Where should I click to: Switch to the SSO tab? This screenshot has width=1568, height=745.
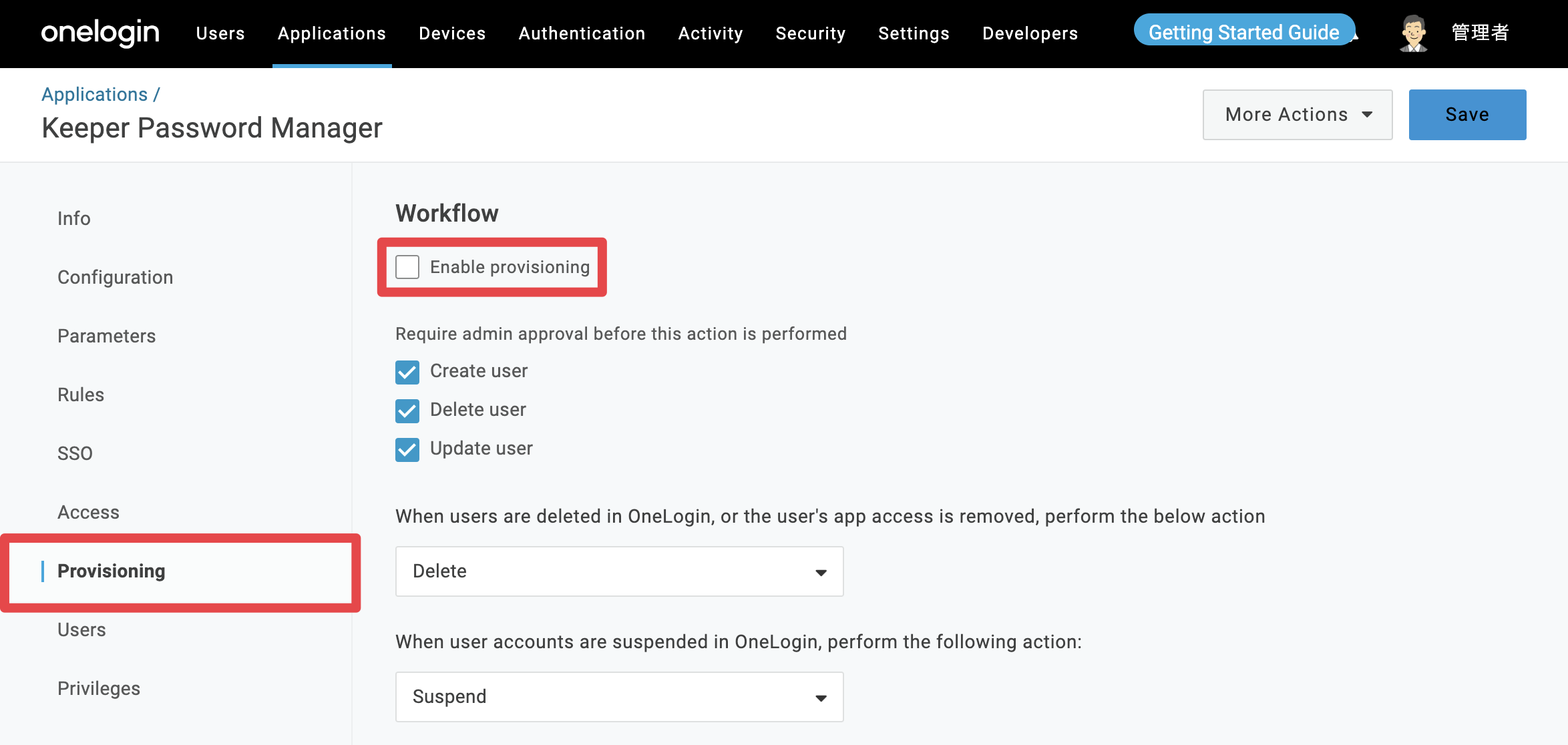tap(75, 453)
